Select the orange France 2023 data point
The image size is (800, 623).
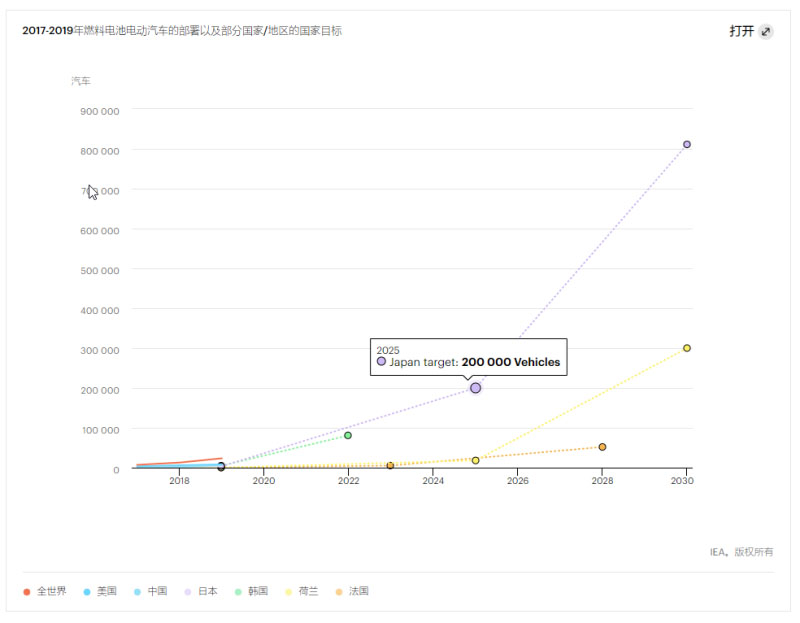390,466
